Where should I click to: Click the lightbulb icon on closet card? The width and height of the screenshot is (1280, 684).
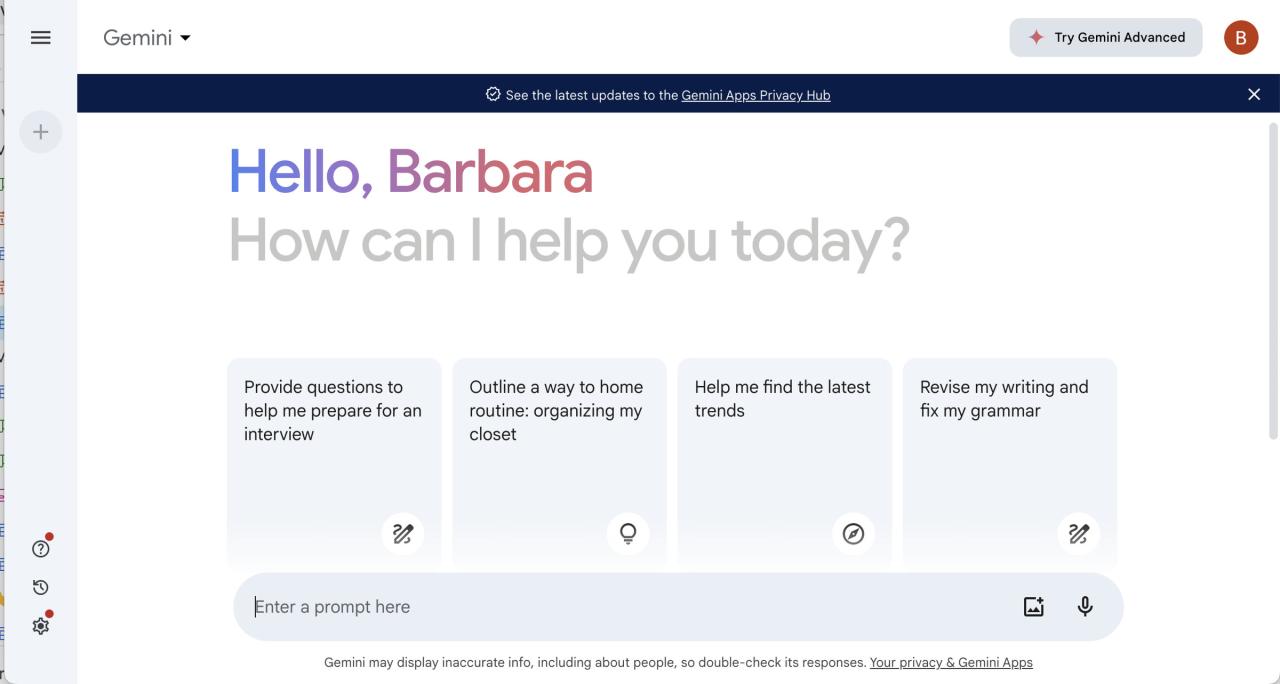point(628,534)
